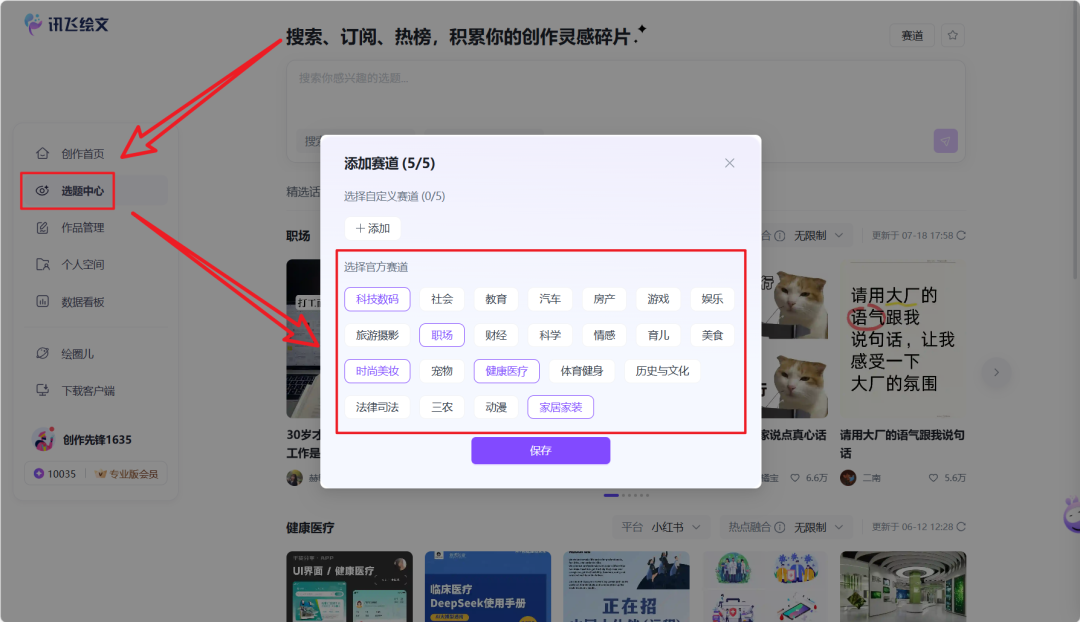
Task: Click the 5.6万 like heart icon
Action: (933, 477)
